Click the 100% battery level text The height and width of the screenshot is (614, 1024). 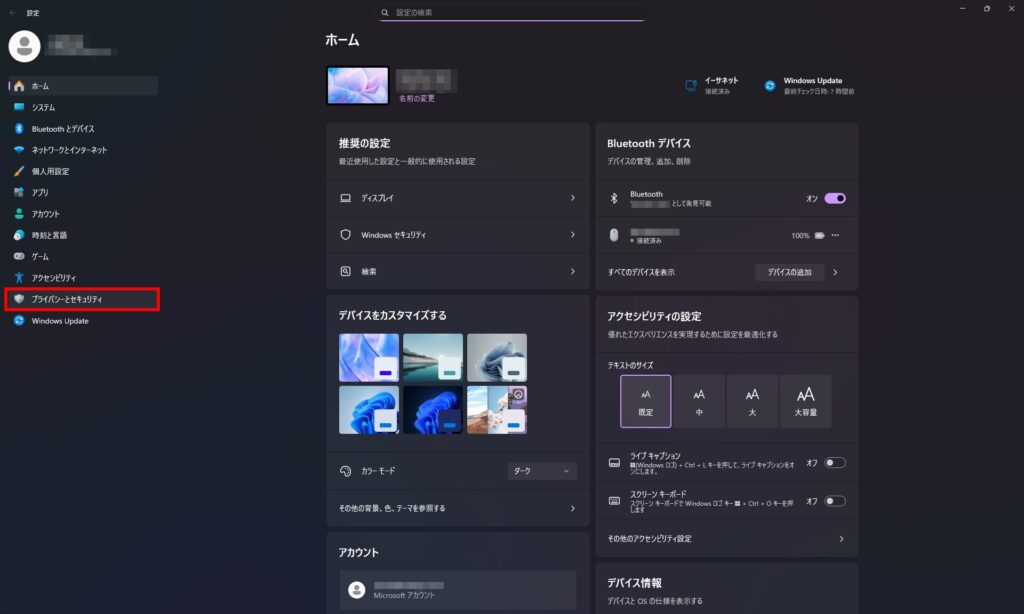click(x=800, y=236)
